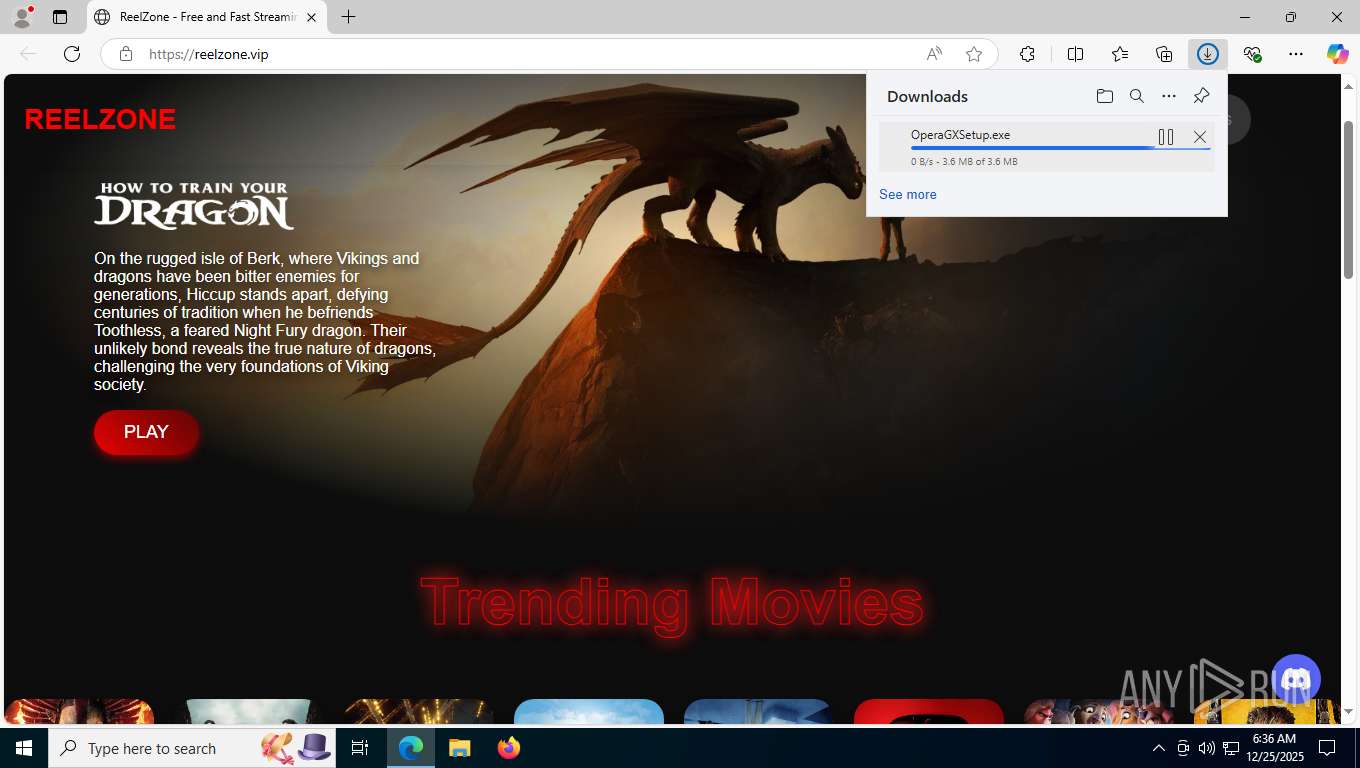The width and height of the screenshot is (1360, 768).
Task: Open the network tray icon
Action: pos(1231,748)
